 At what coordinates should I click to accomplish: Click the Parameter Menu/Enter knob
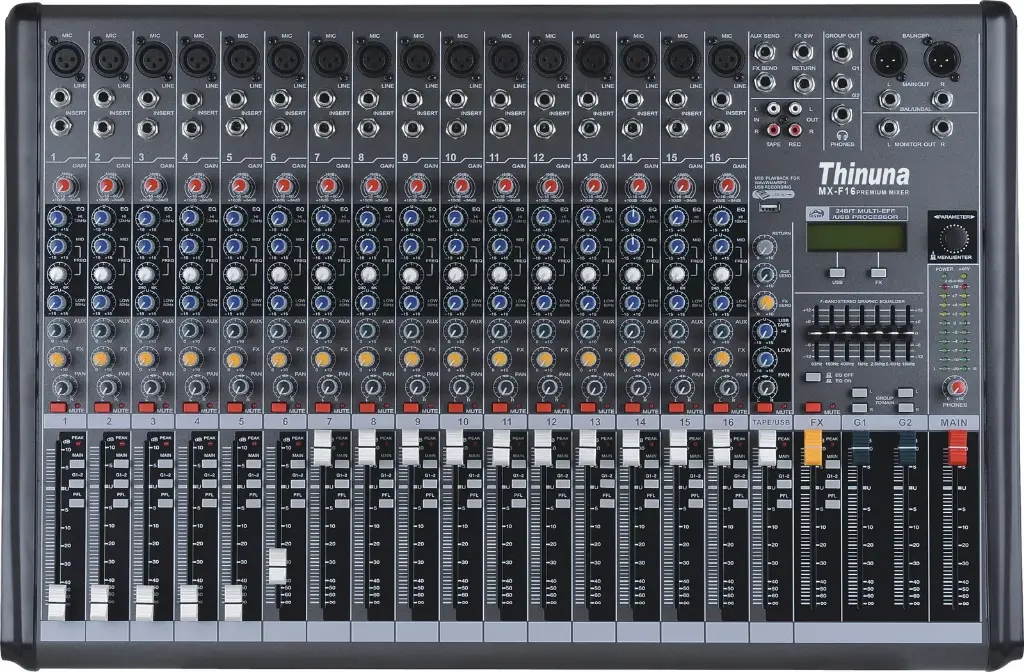coord(953,240)
